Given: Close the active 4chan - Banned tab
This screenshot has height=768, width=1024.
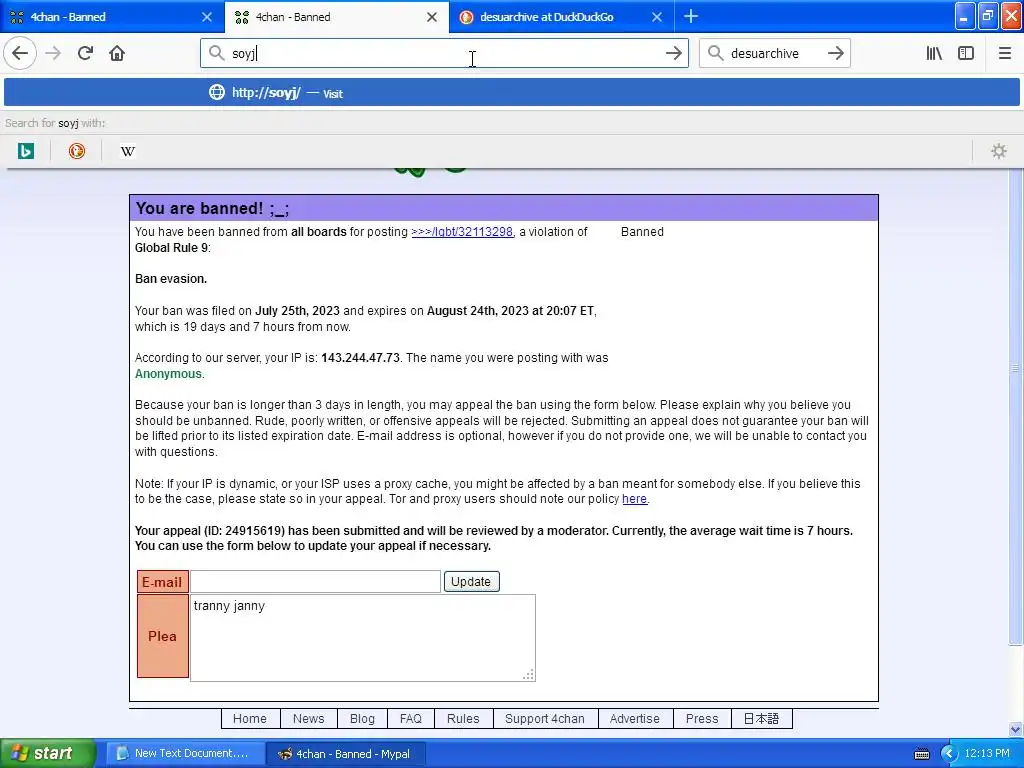Looking at the screenshot, I should 432,17.
